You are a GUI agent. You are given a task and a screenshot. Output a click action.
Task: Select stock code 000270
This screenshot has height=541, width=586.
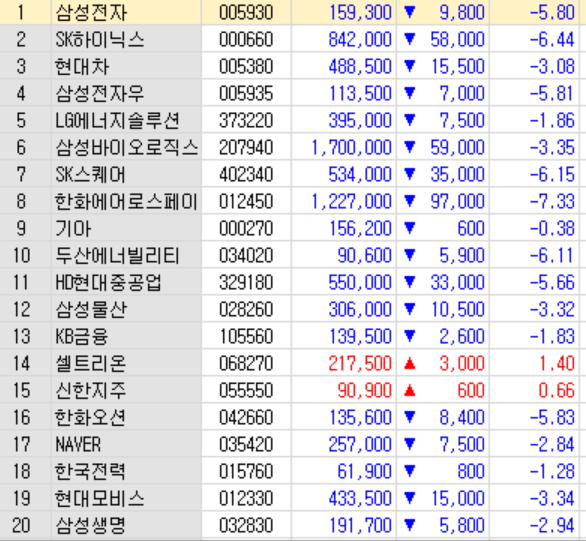click(x=246, y=228)
